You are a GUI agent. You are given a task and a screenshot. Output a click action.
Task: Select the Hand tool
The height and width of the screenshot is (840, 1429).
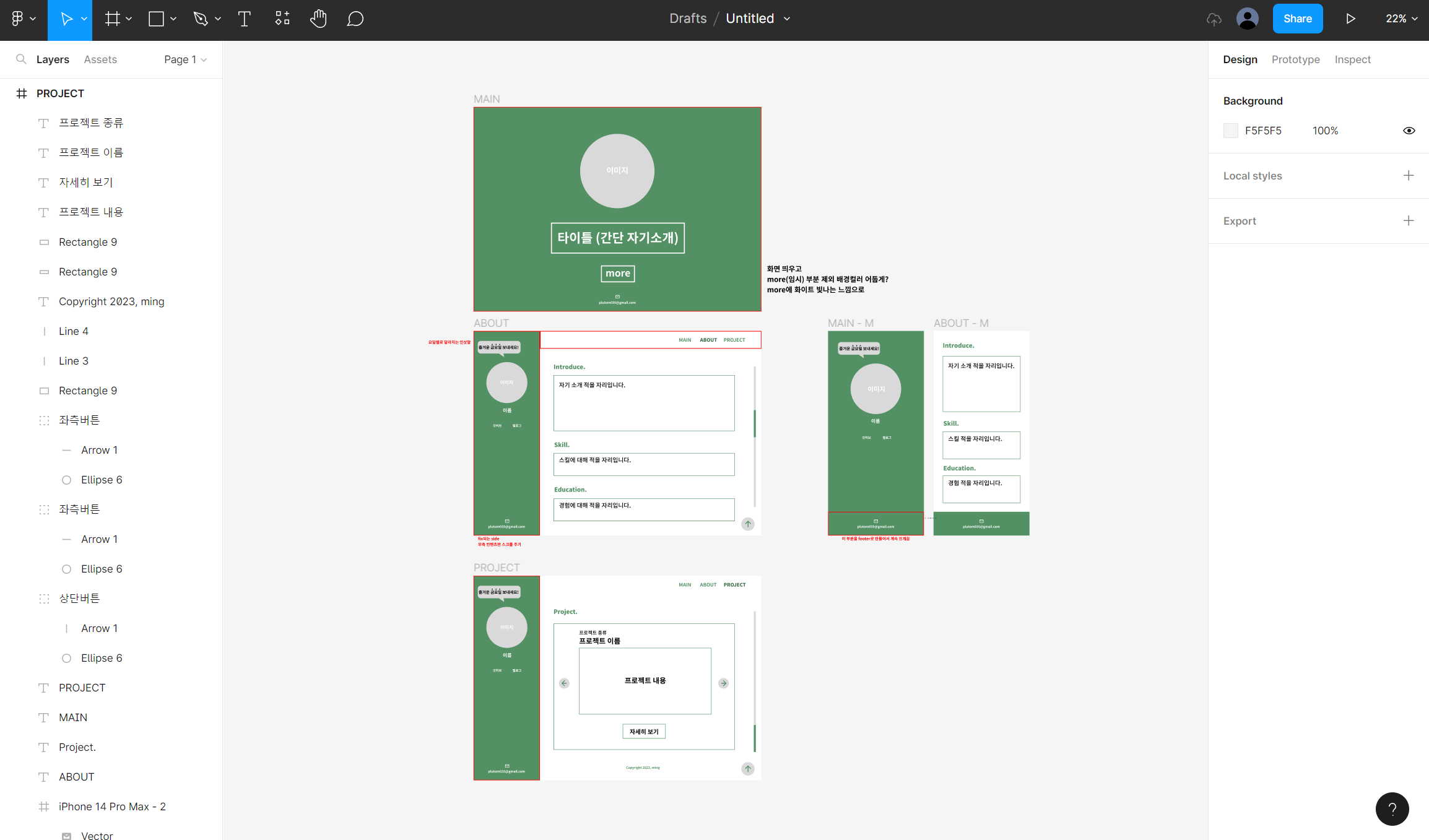point(318,19)
